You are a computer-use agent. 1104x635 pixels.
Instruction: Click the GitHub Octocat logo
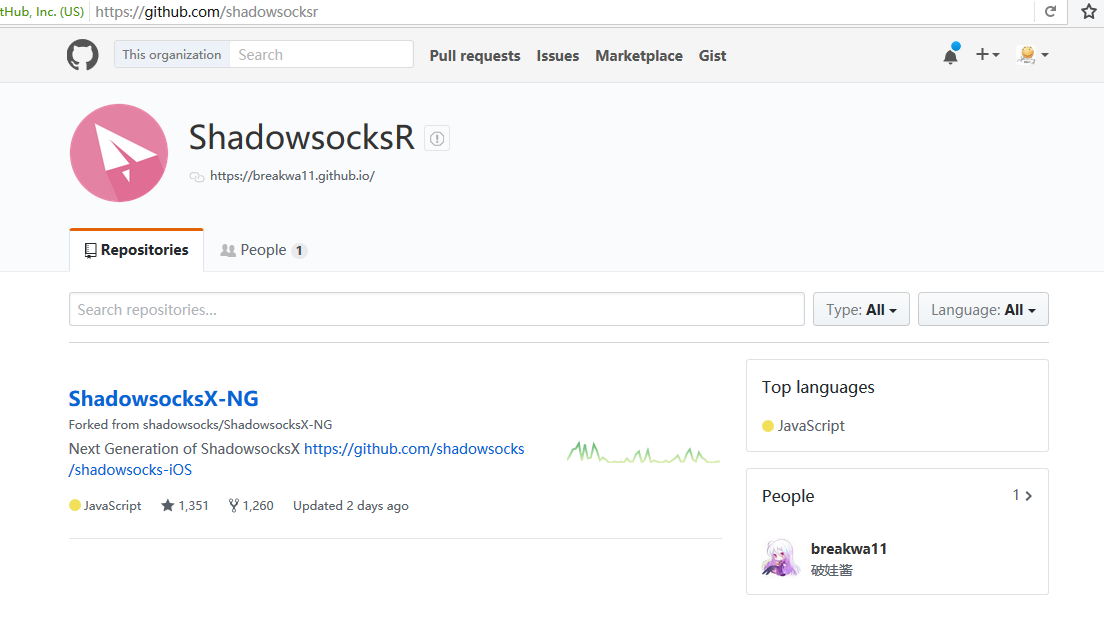tap(82, 54)
